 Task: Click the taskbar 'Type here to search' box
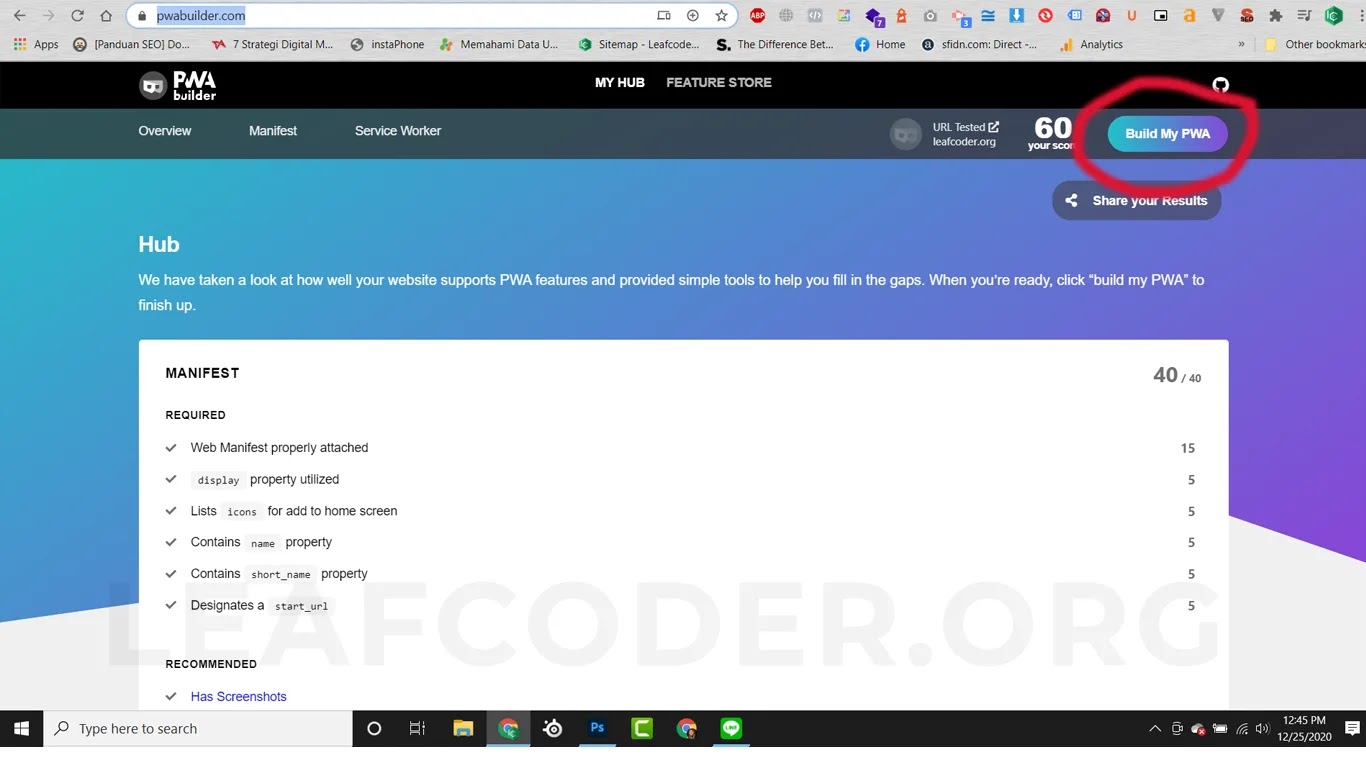click(x=198, y=729)
